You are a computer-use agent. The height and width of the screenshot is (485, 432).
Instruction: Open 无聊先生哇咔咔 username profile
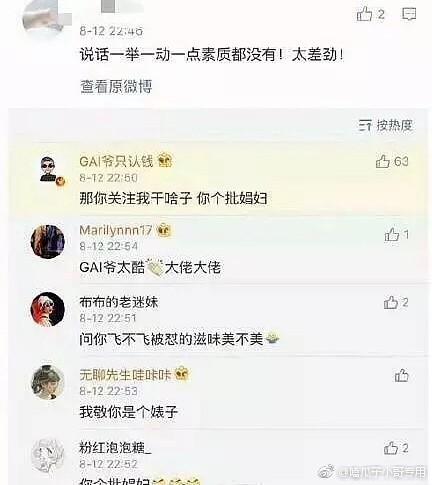125,375
